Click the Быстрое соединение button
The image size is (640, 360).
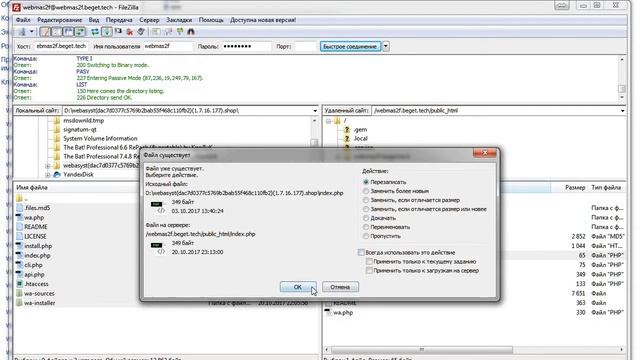[350, 47]
